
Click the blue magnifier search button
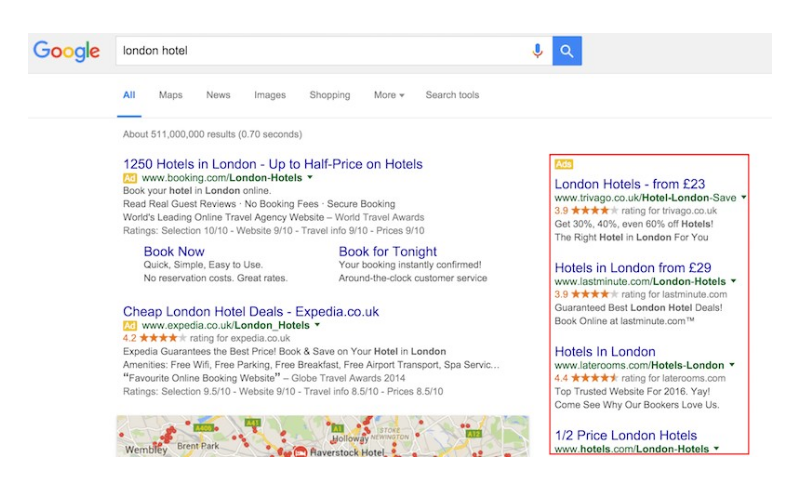pyautogui.click(x=567, y=51)
